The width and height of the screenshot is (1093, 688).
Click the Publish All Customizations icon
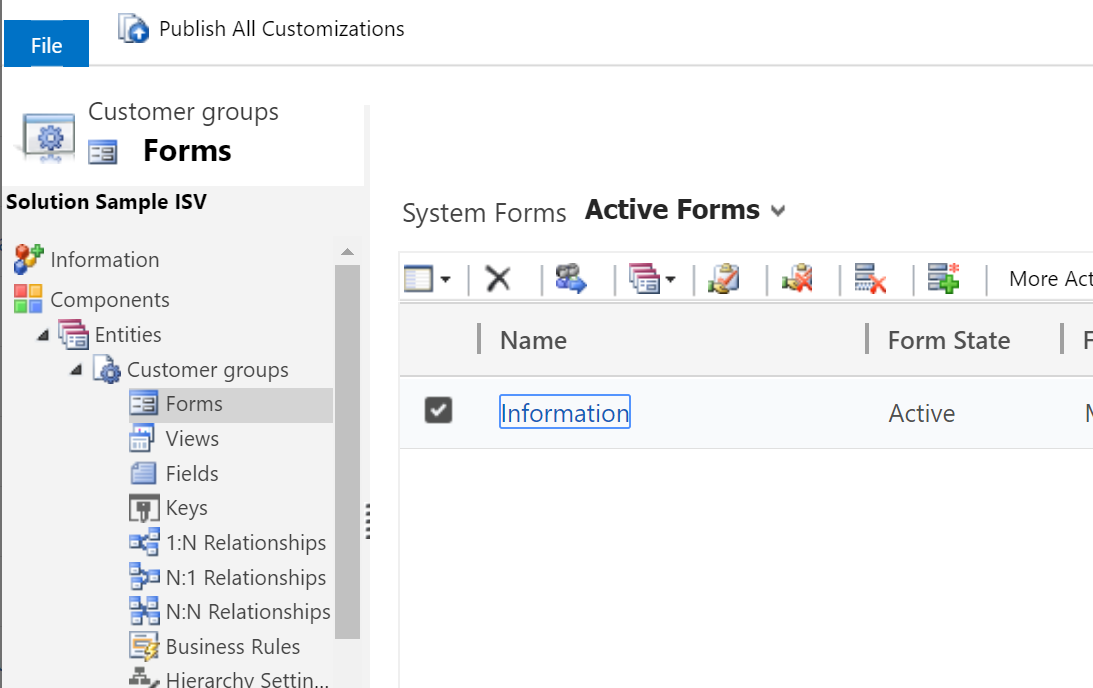tap(134, 29)
